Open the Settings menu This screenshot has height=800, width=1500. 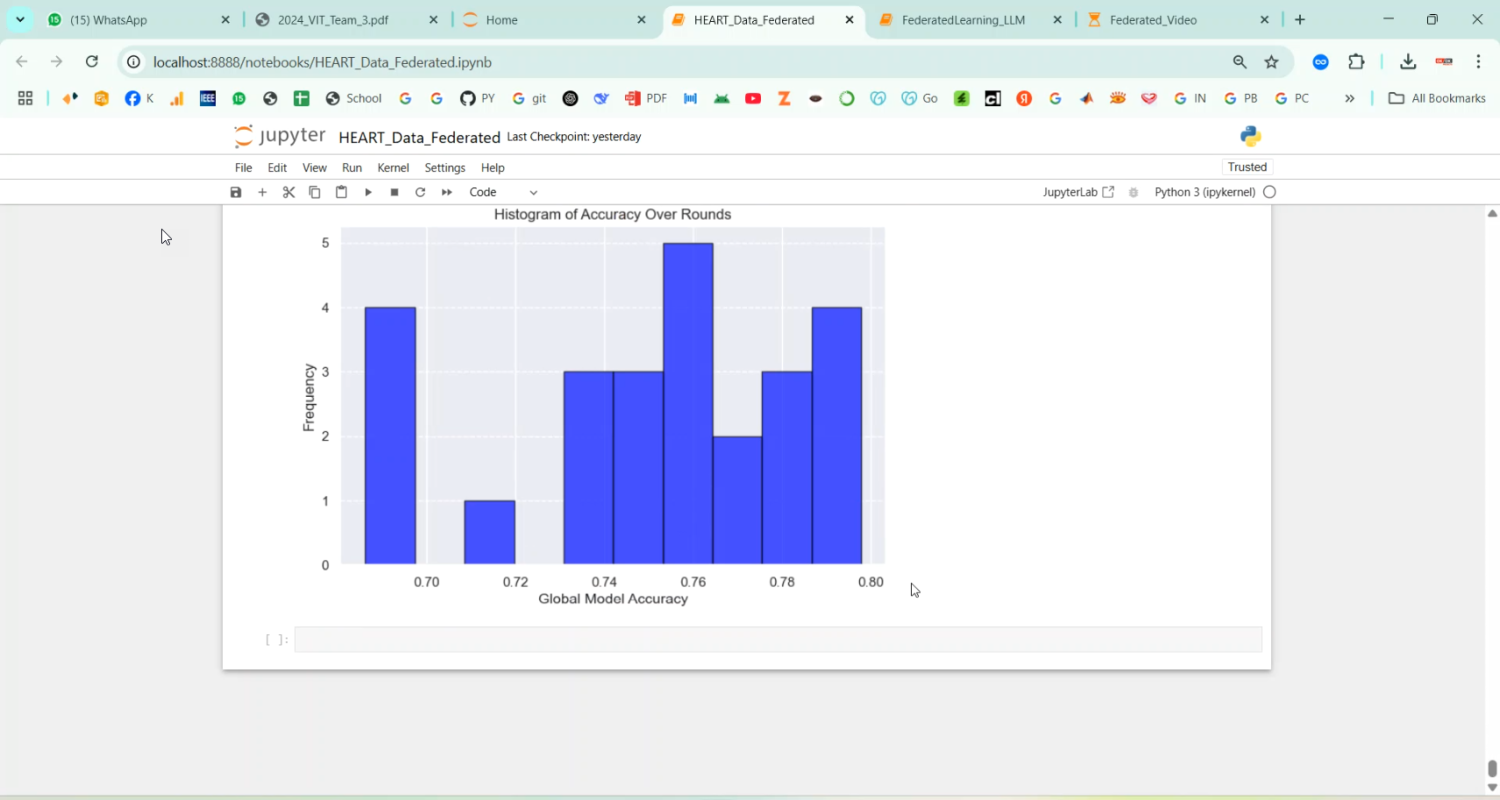(x=445, y=168)
